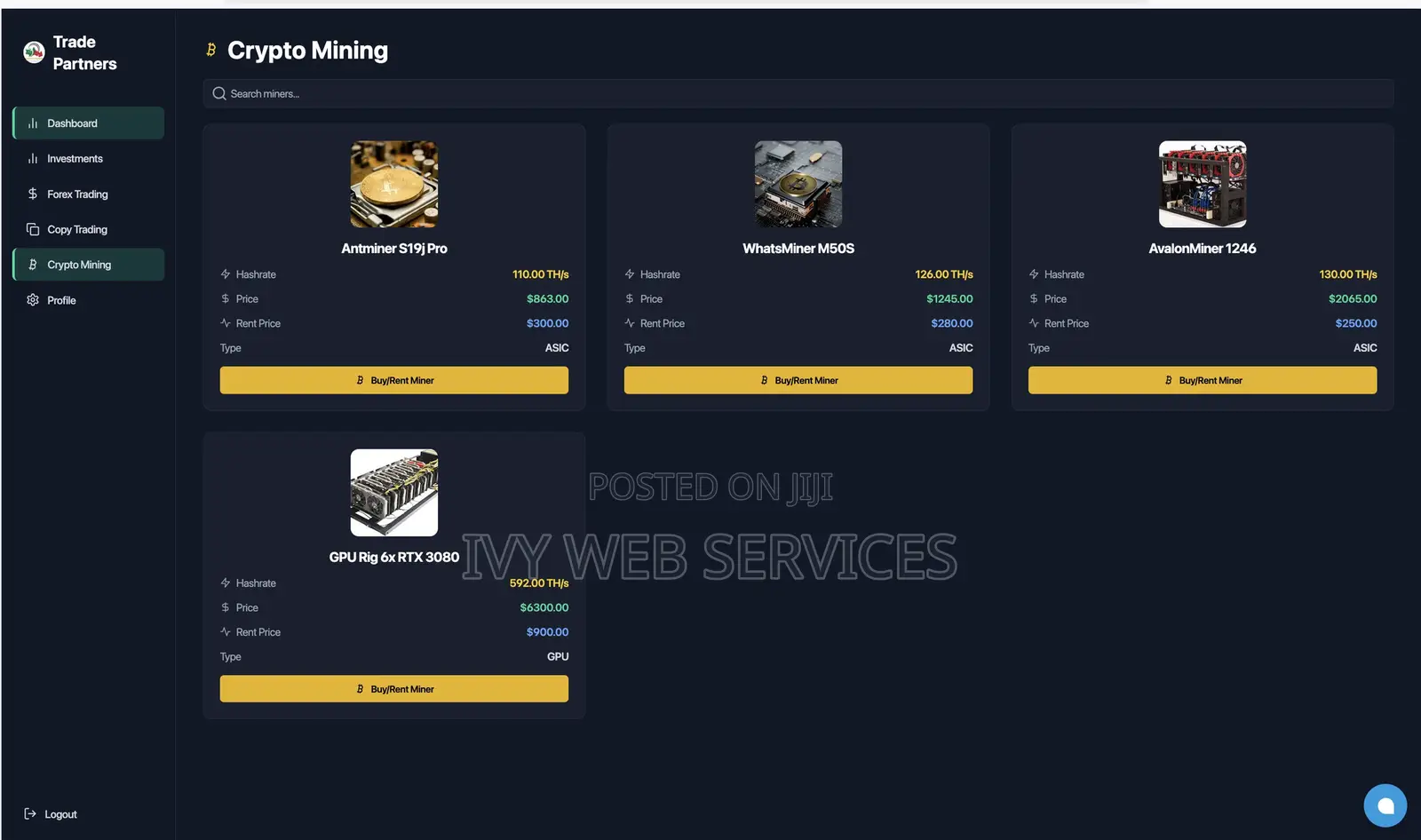Viewport: 1421px width, 840px height.
Task: Click the $1245.00 price value
Action: (949, 299)
